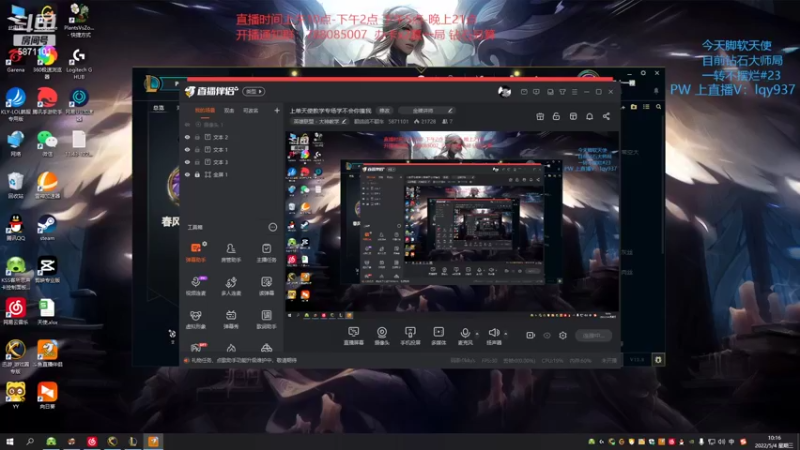Toggle visibility of layer 文本 1

click(187, 149)
